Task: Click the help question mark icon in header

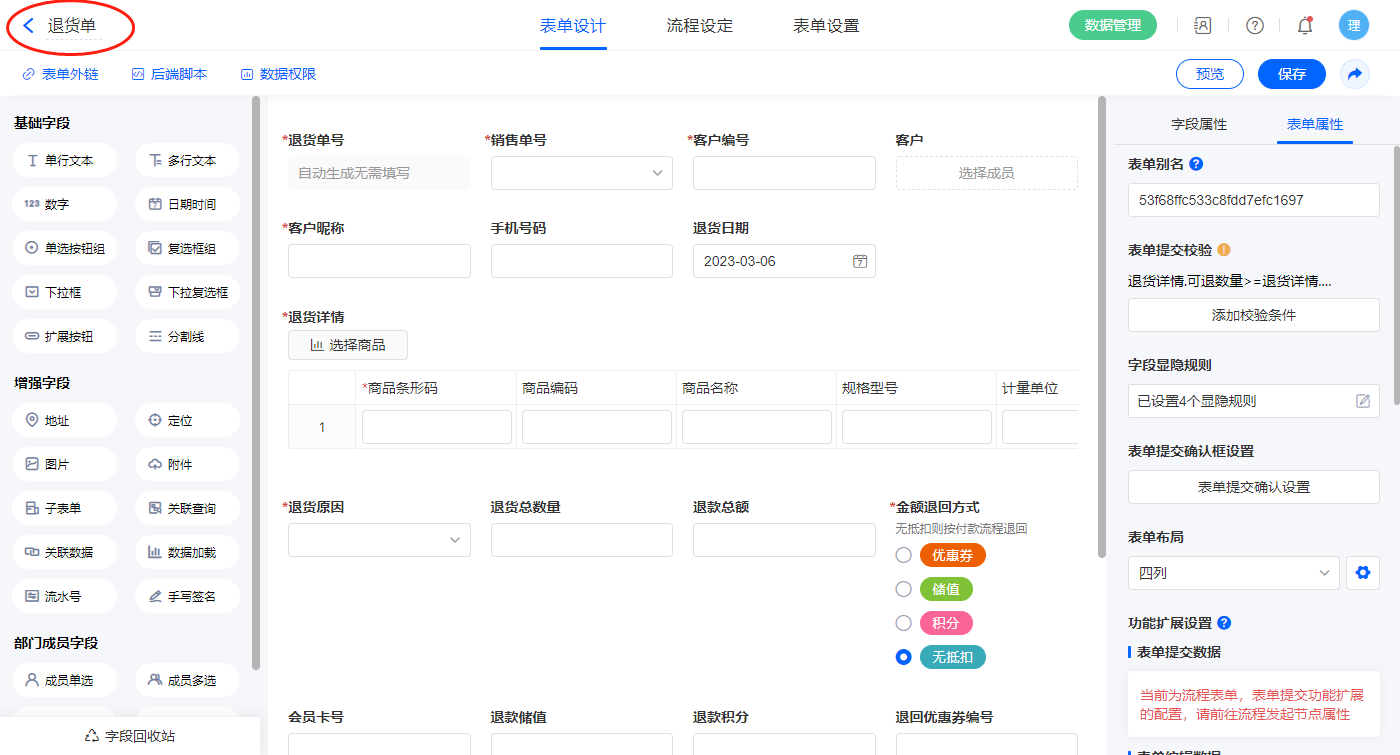Action: point(1254,26)
